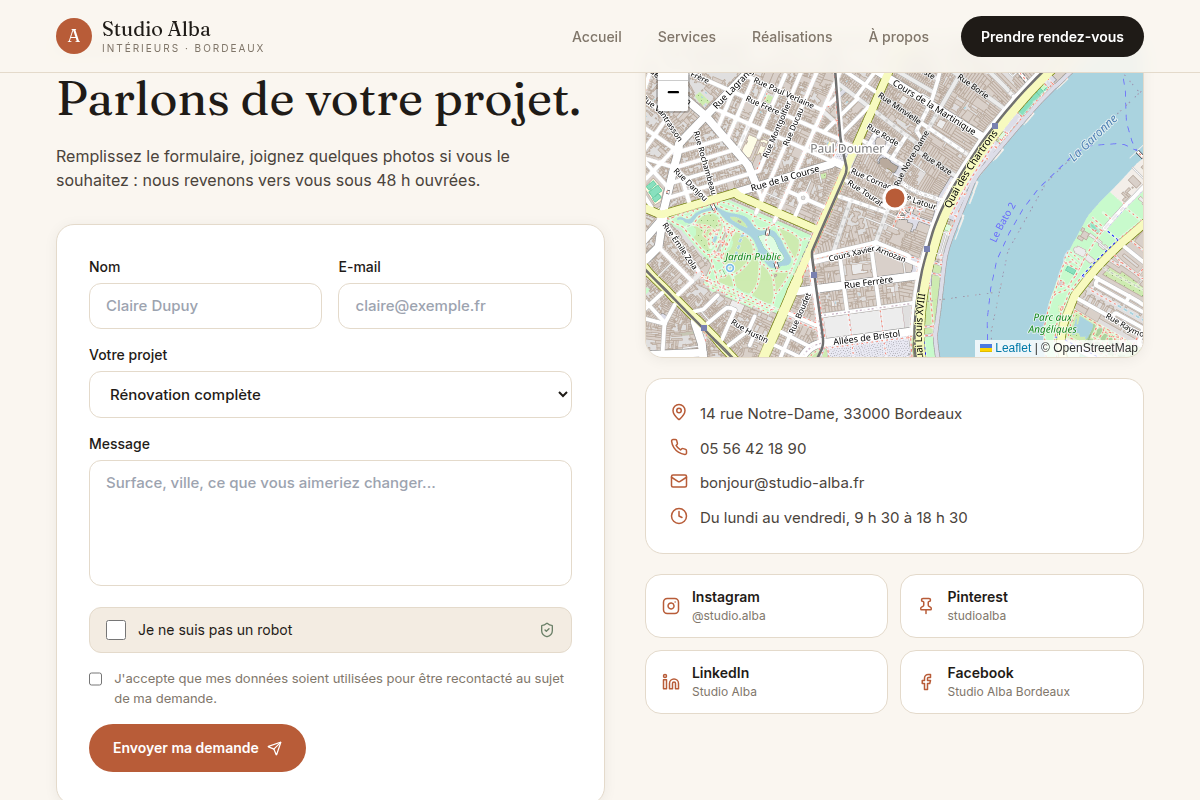Viewport: 1200px width, 800px height.
Task: Zoom out the map with minus button
Action: (673, 92)
